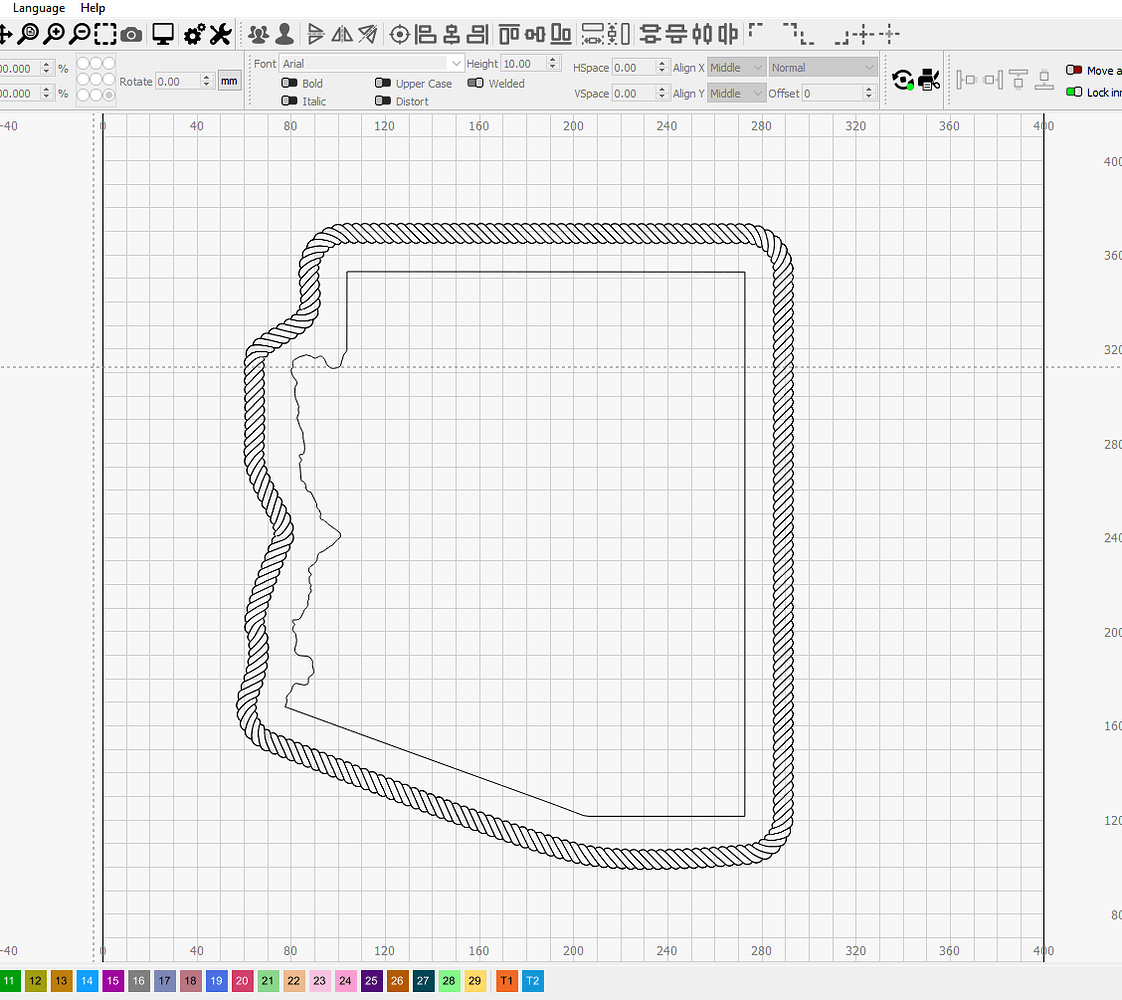The height and width of the screenshot is (1000, 1122).
Task: Click the Rotate value stepper arrows
Action: click(206, 81)
